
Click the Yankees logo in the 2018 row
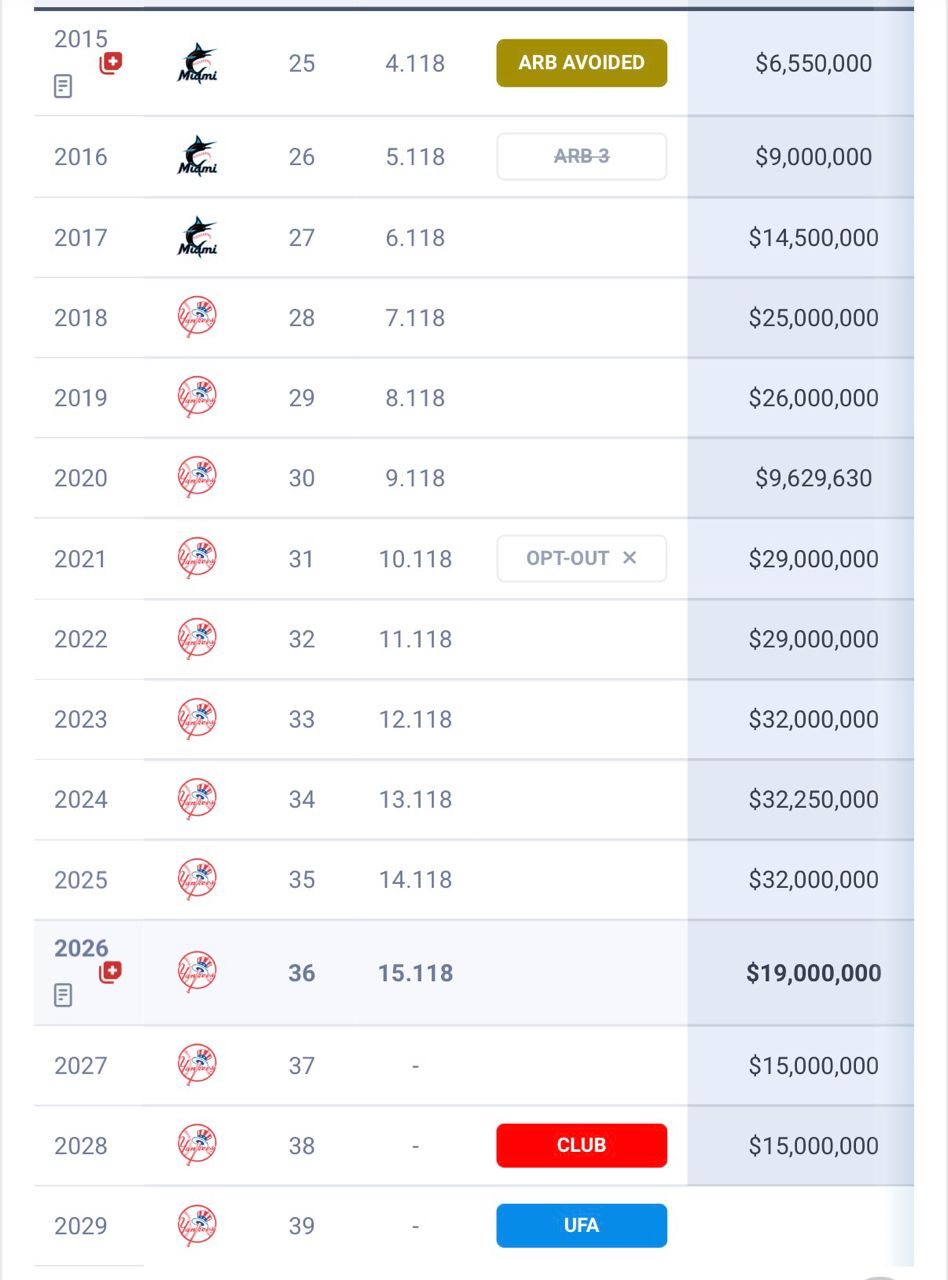pyautogui.click(x=197, y=317)
